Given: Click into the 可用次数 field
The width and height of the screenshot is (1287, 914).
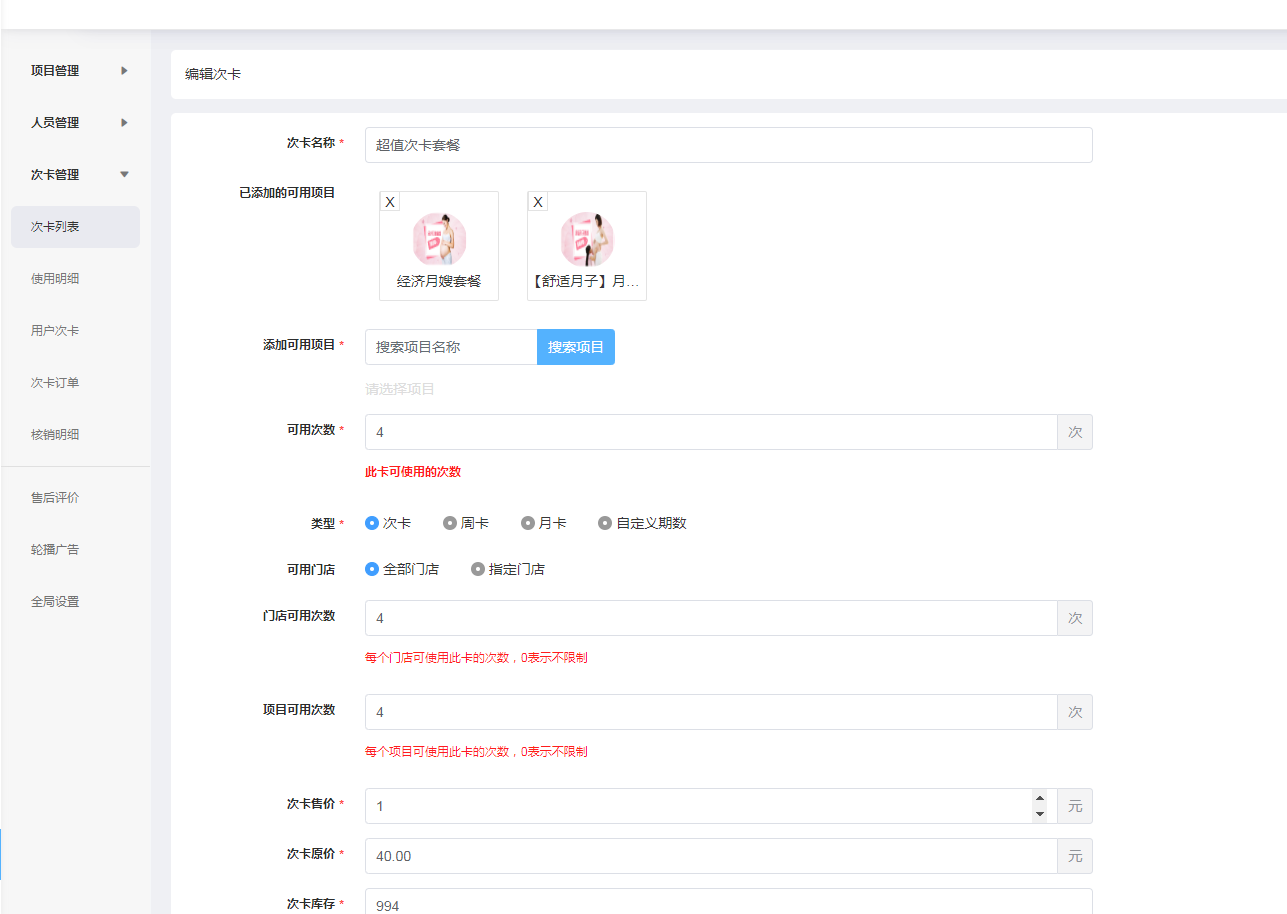Looking at the screenshot, I should pos(711,432).
